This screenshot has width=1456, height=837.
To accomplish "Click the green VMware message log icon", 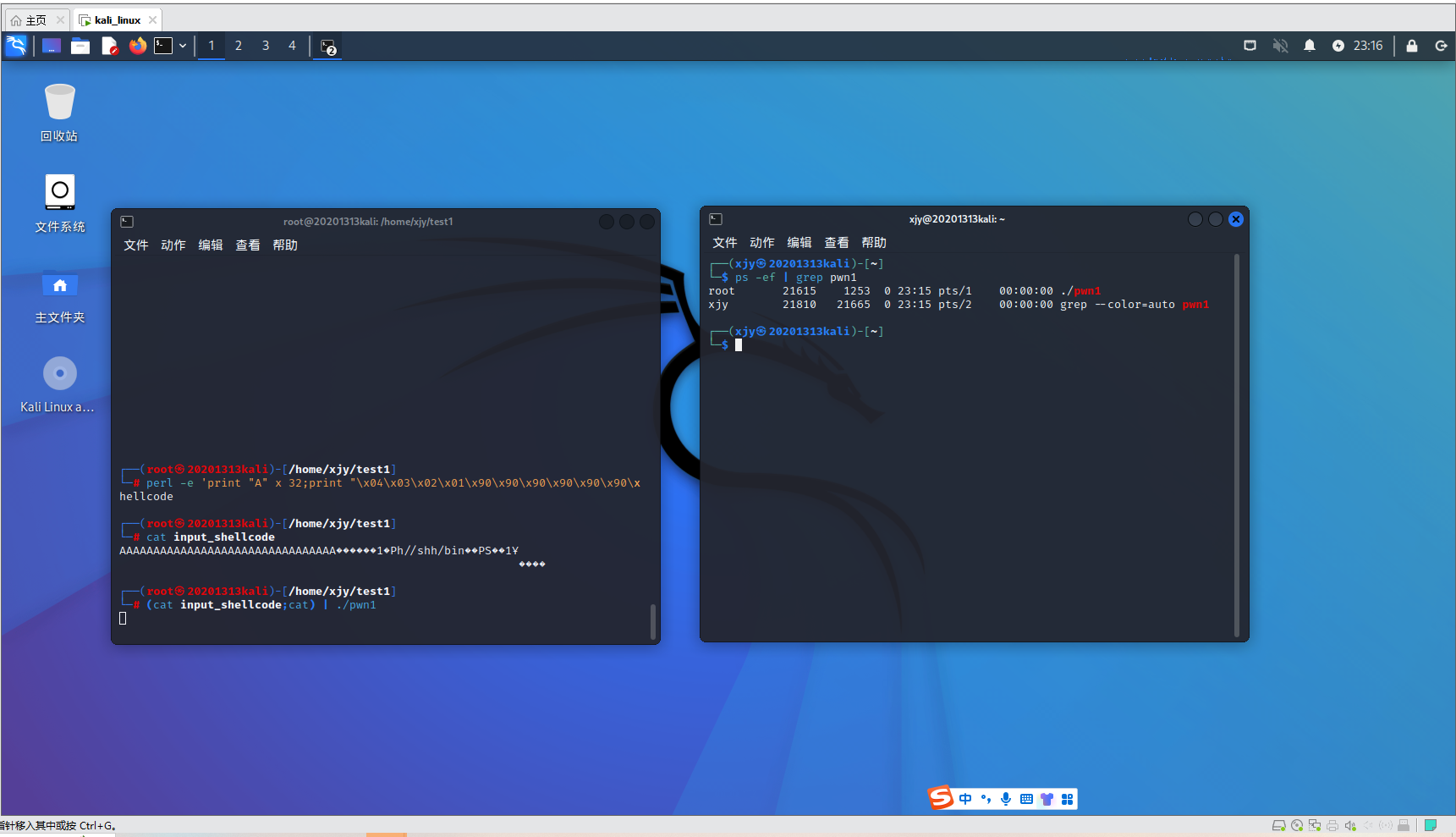I will coord(1431,825).
